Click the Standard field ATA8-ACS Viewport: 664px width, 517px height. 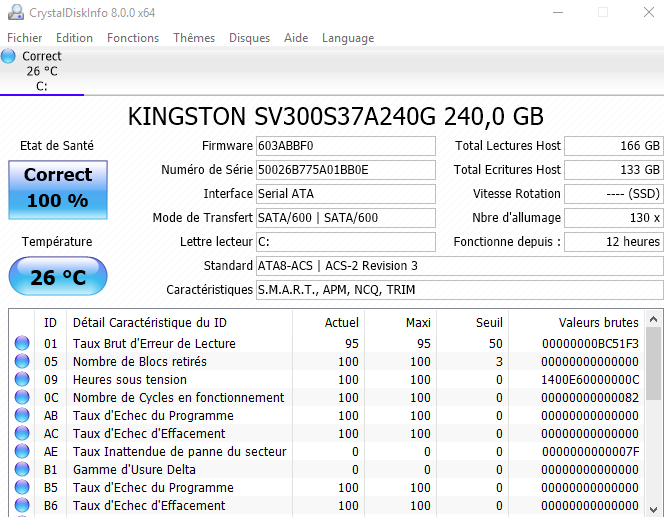(459, 265)
